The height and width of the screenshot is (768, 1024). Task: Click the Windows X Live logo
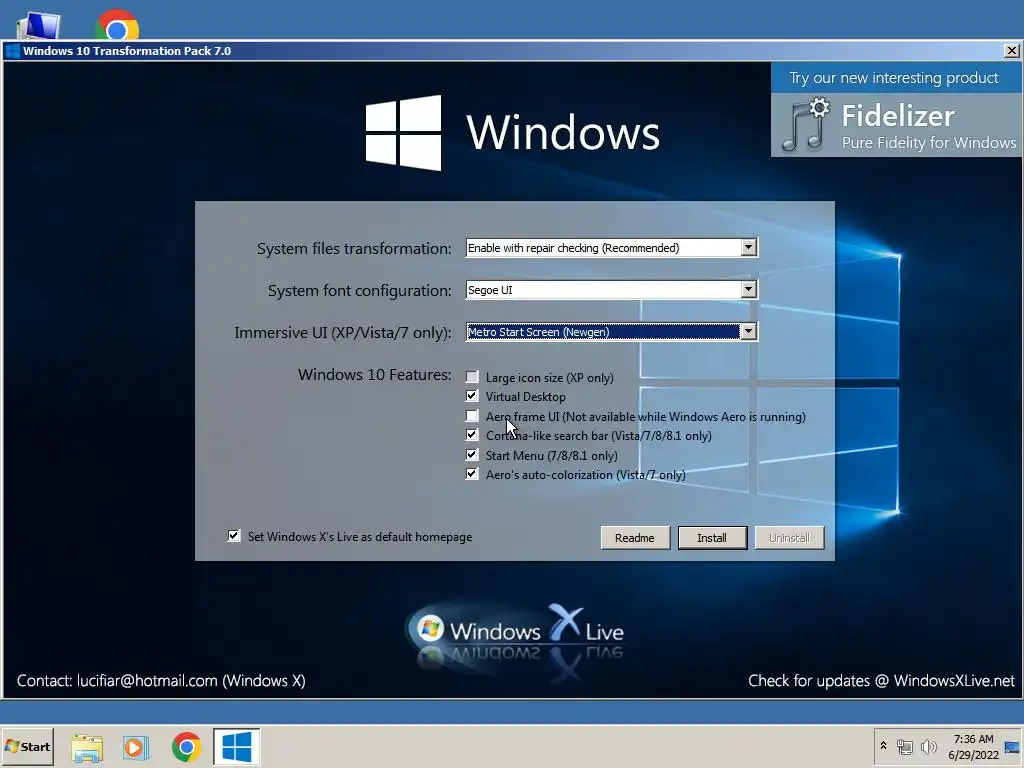[x=516, y=632]
